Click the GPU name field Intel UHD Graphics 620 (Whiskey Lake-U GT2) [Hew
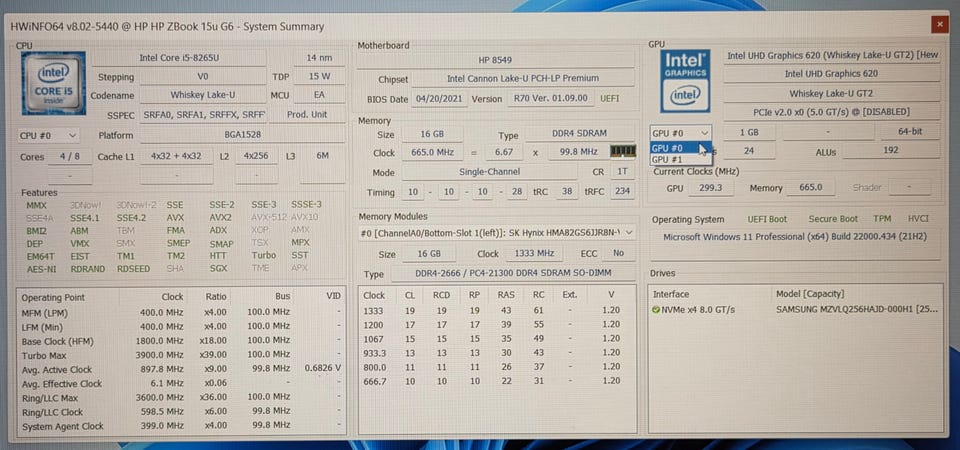 tap(832, 55)
